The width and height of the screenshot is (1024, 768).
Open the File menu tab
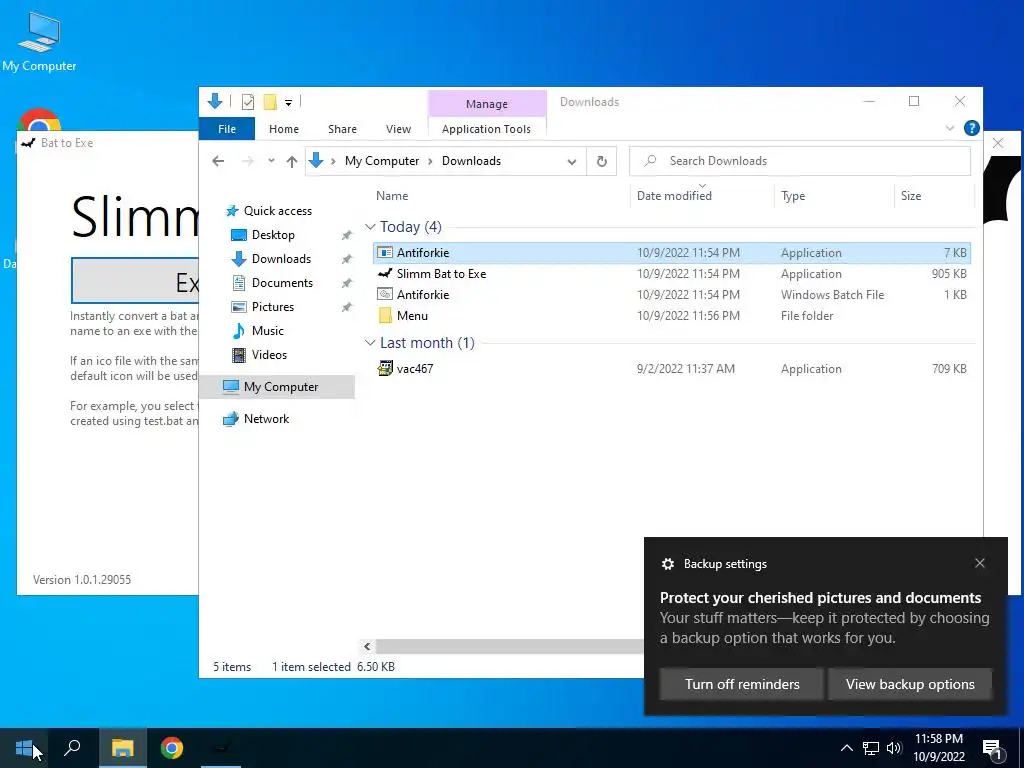(x=227, y=129)
